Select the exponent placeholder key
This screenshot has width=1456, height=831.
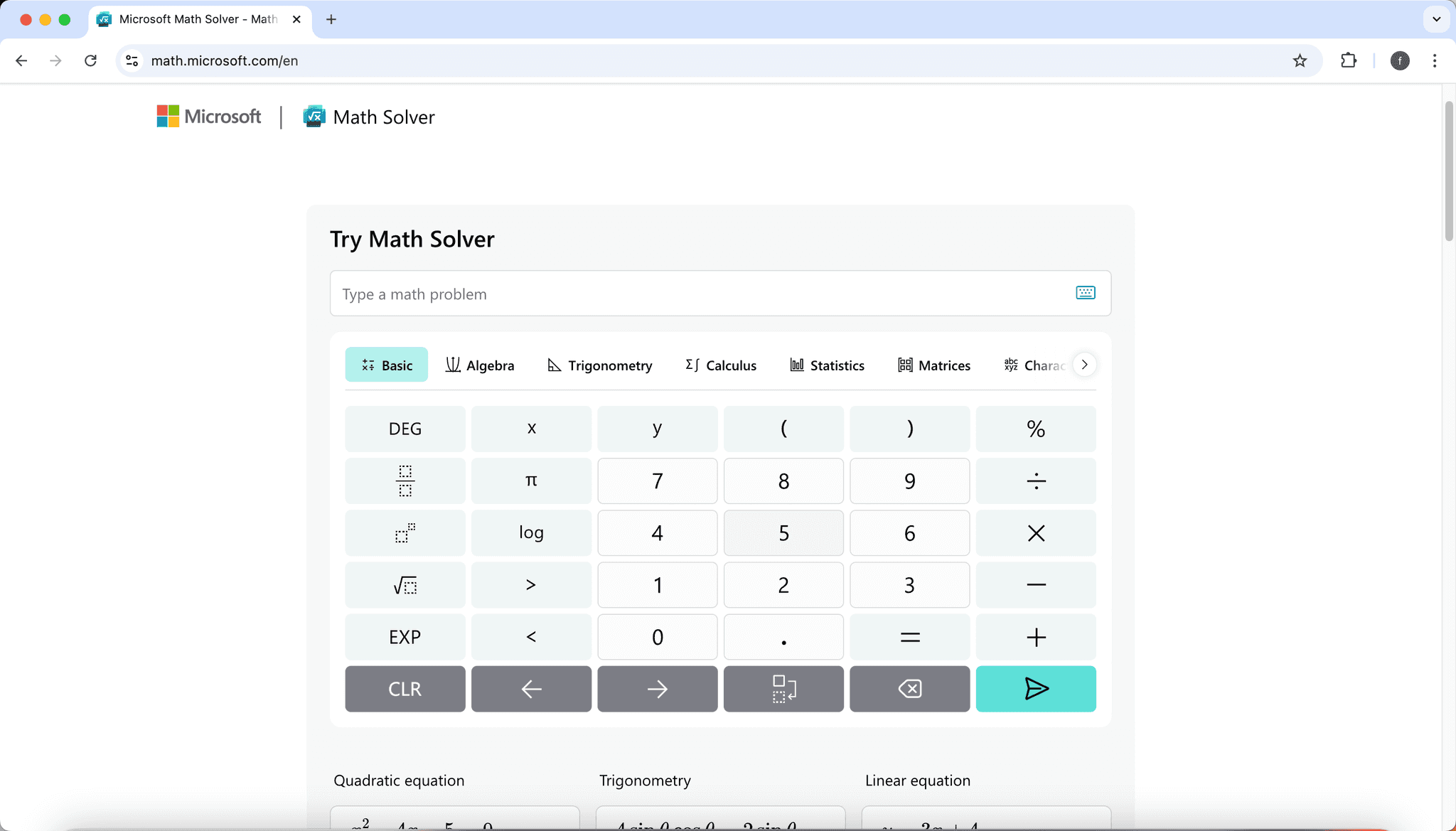[x=404, y=533]
